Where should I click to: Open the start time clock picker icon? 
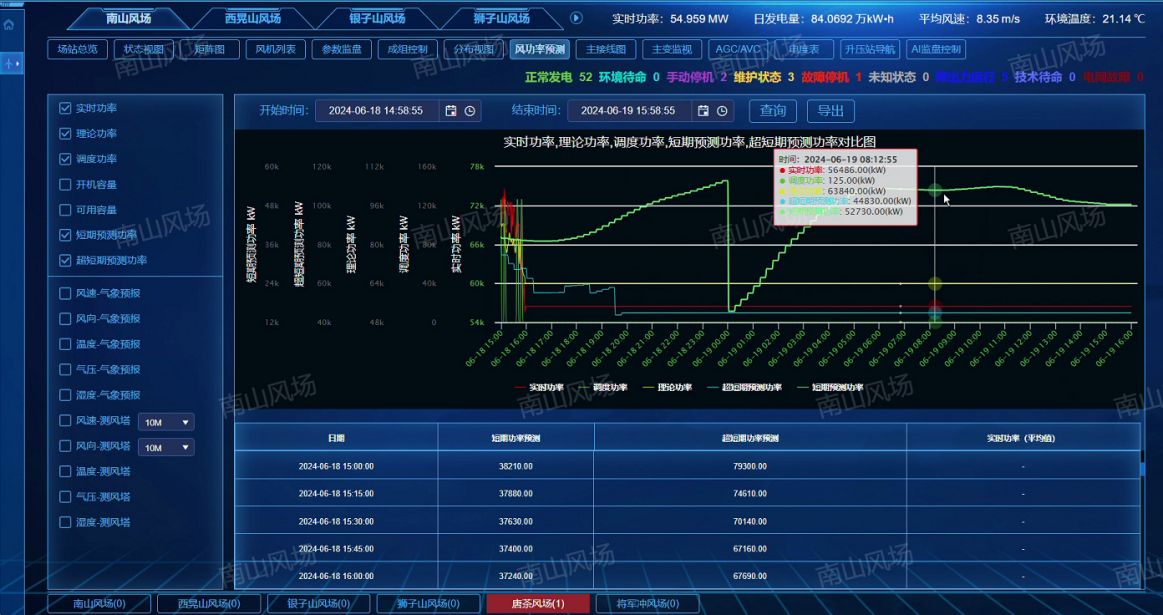470,111
